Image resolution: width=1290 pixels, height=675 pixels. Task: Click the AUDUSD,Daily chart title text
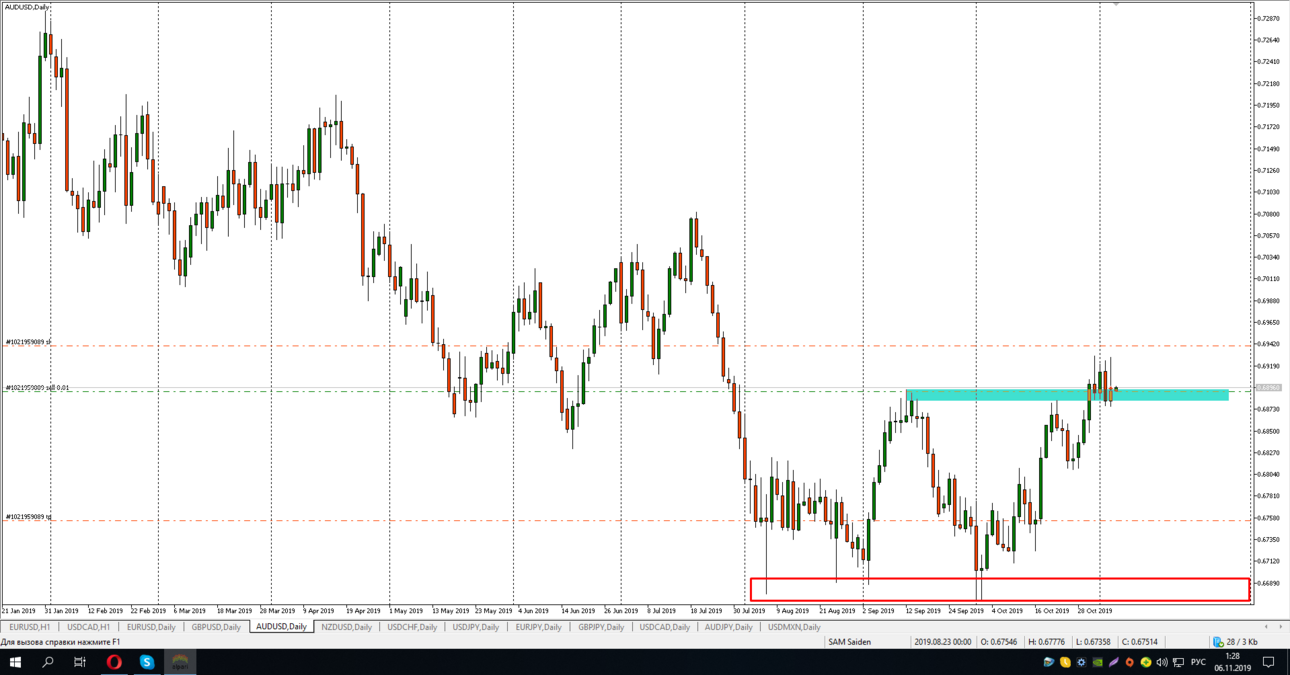click(x=27, y=7)
